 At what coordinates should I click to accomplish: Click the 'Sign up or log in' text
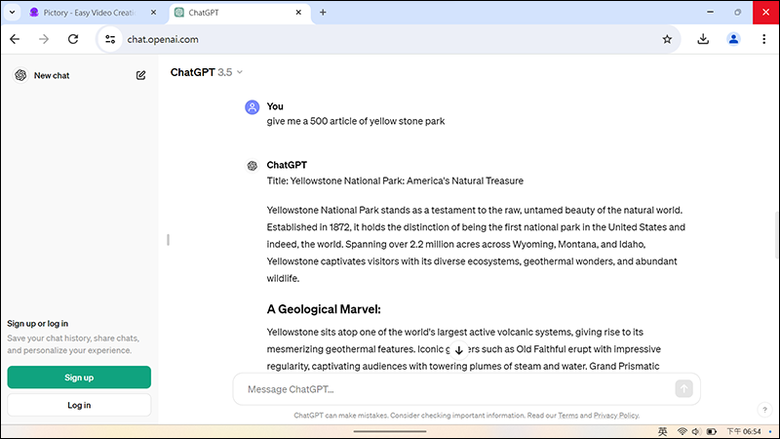click(38, 324)
